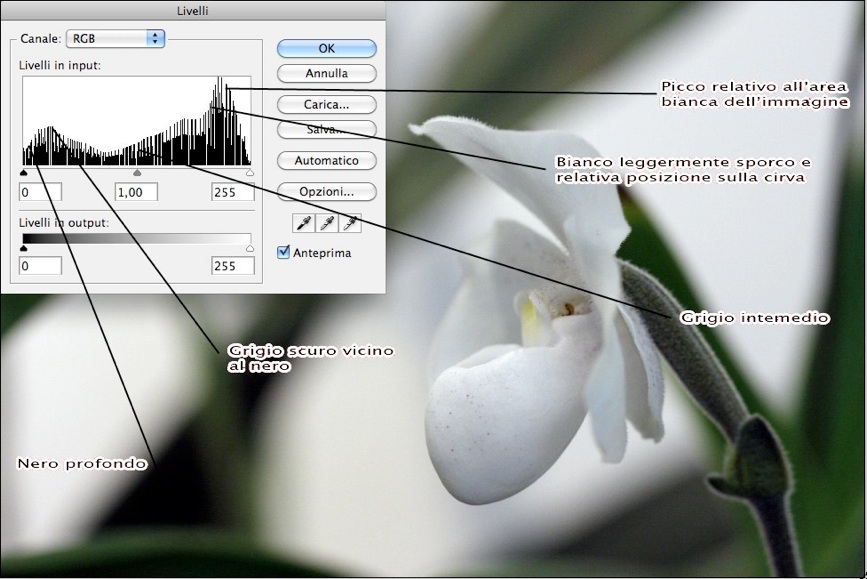Focus the input shadows field showing 0
This screenshot has width=867, height=579.
click(x=40, y=192)
